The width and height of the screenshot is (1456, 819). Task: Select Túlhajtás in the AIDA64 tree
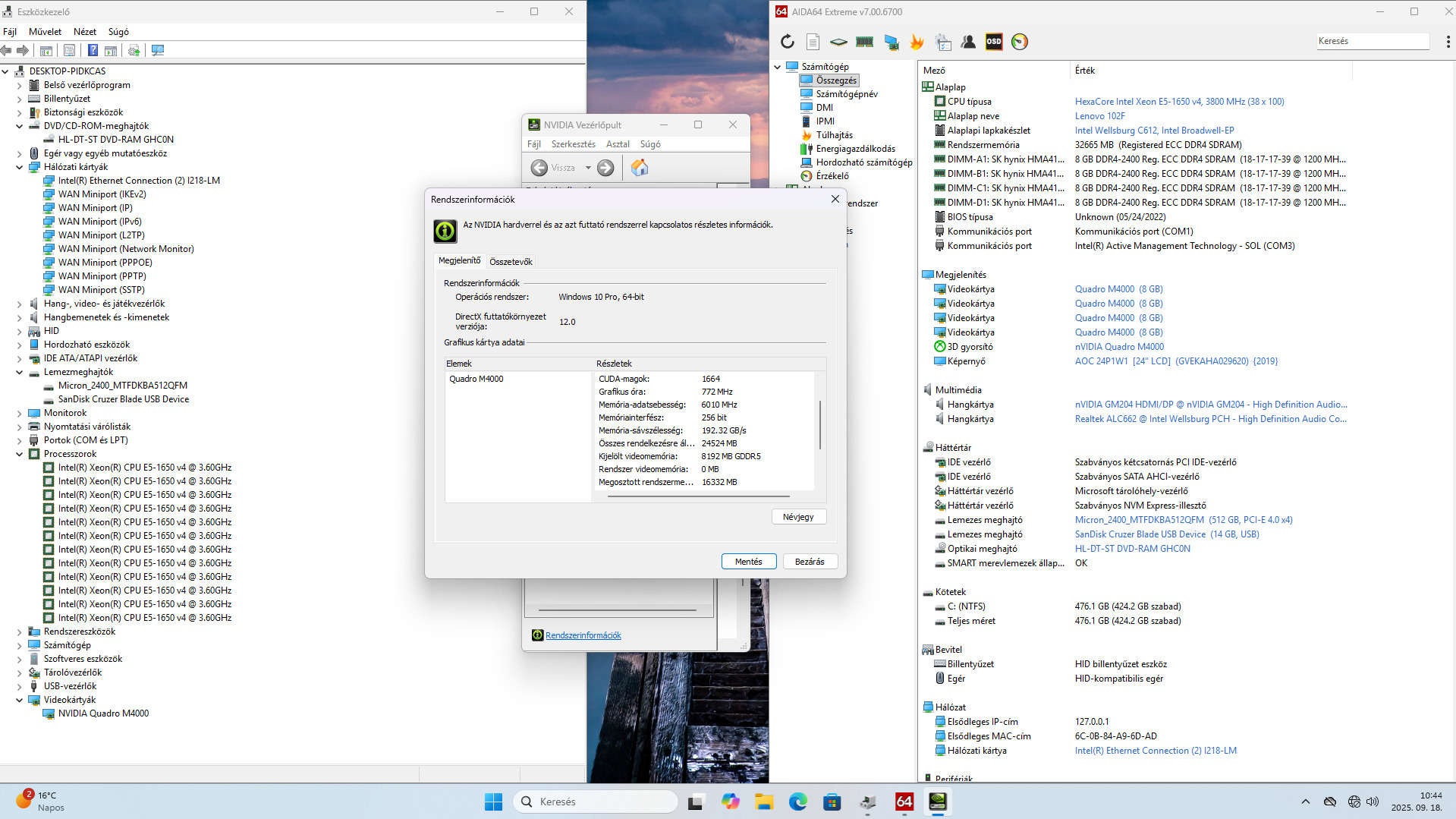tap(834, 135)
